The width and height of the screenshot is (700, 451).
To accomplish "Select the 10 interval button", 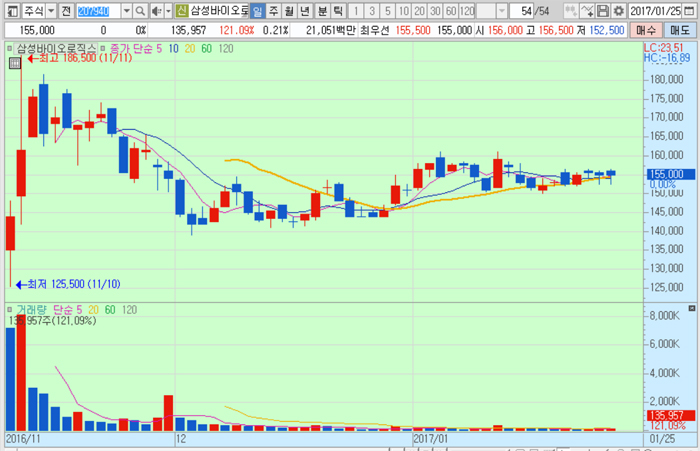I will [404, 11].
